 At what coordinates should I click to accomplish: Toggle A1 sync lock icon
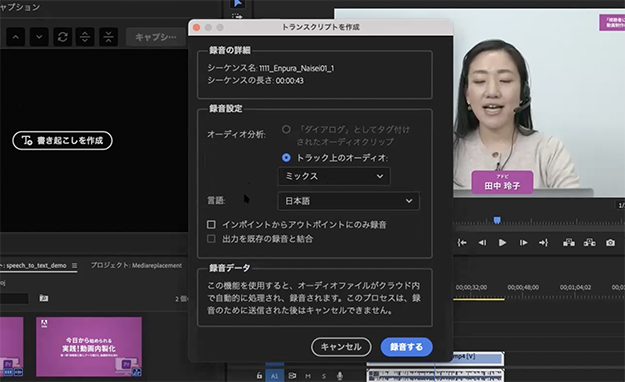coord(292,376)
